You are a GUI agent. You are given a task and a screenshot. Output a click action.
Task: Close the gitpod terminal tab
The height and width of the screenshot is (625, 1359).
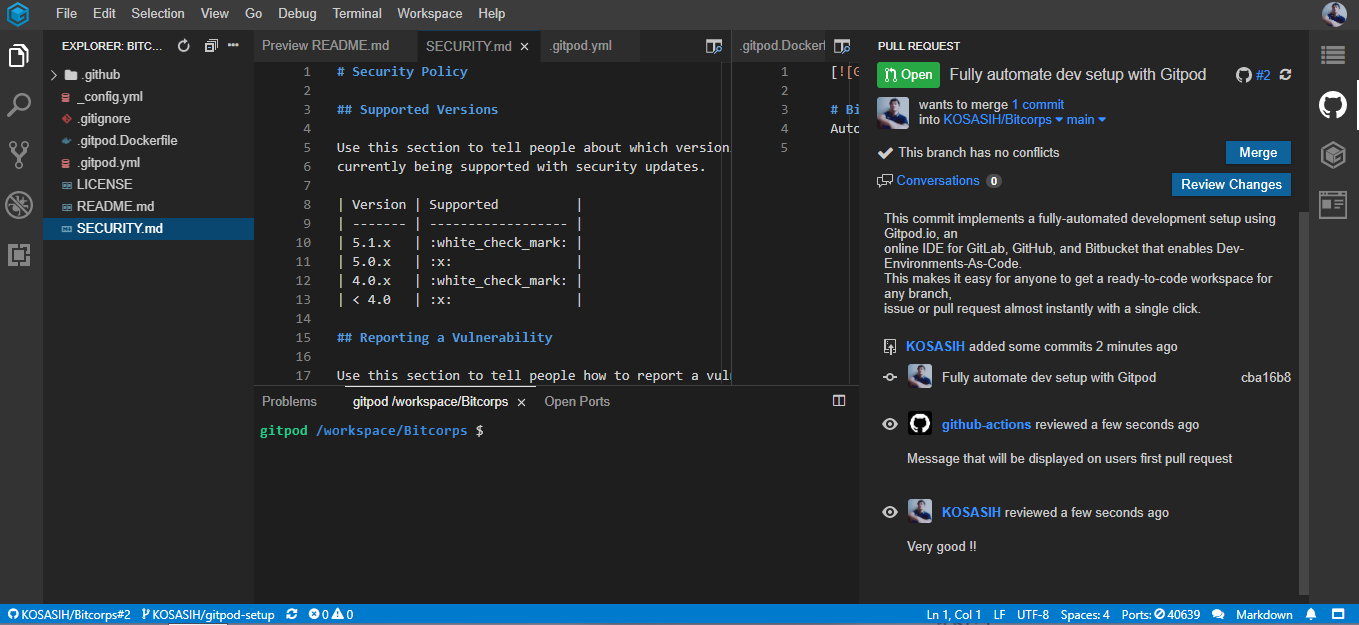click(519, 402)
